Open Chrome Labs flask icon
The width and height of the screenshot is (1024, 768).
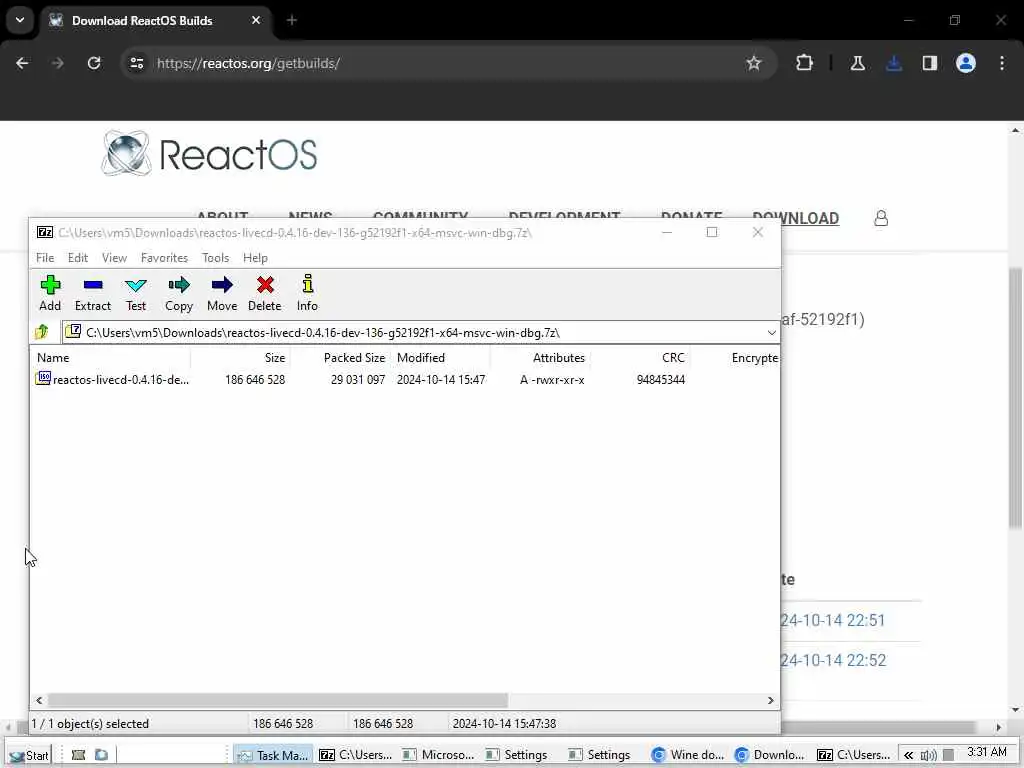pos(857,63)
